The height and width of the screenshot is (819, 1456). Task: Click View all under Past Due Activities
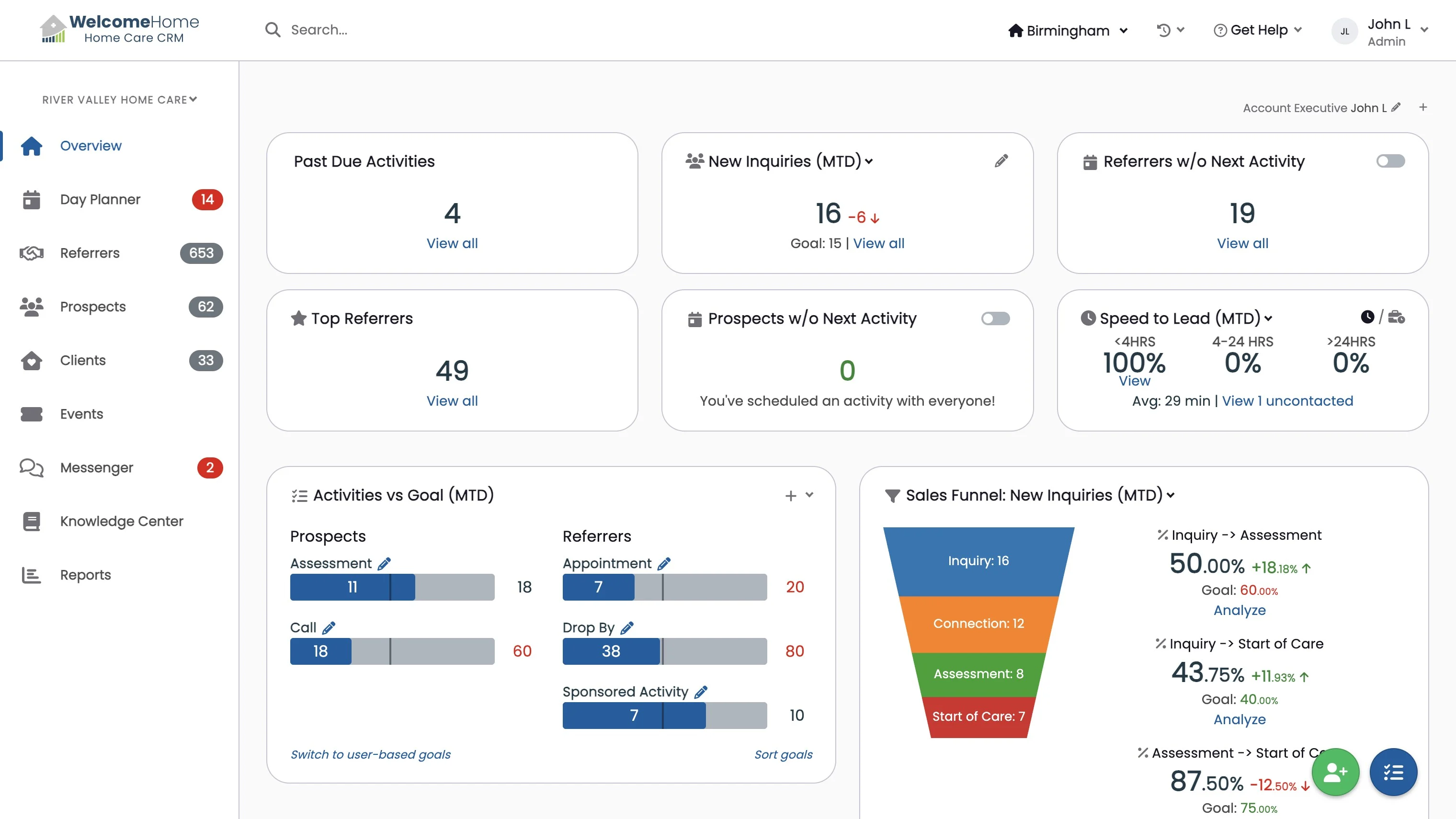tap(452, 243)
